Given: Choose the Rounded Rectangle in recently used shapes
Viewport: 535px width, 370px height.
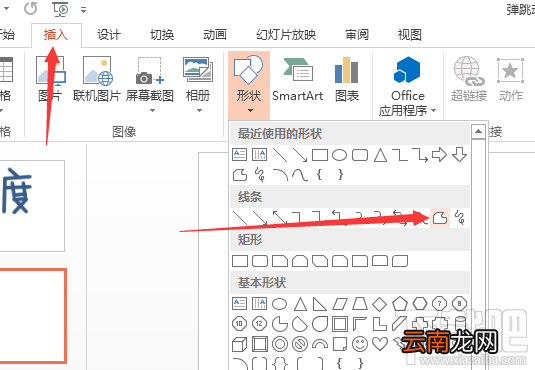Looking at the screenshot, I should [x=360, y=155].
